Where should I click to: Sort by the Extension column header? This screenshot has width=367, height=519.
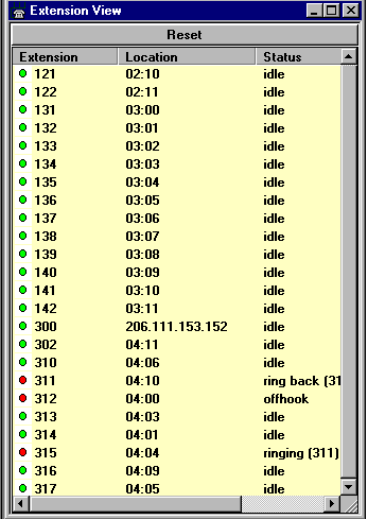(65, 57)
